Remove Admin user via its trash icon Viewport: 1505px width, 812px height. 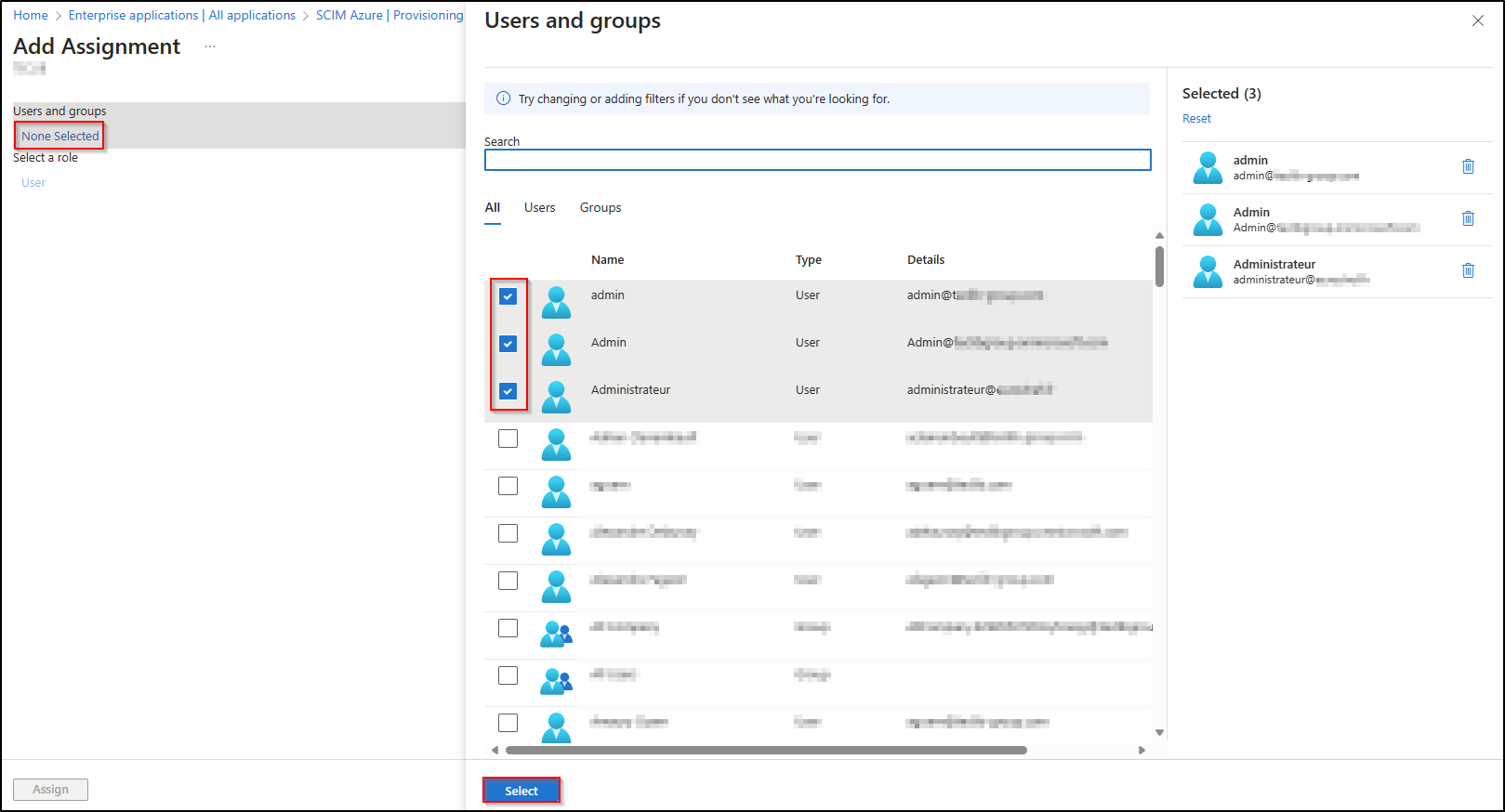coord(1468,218)
